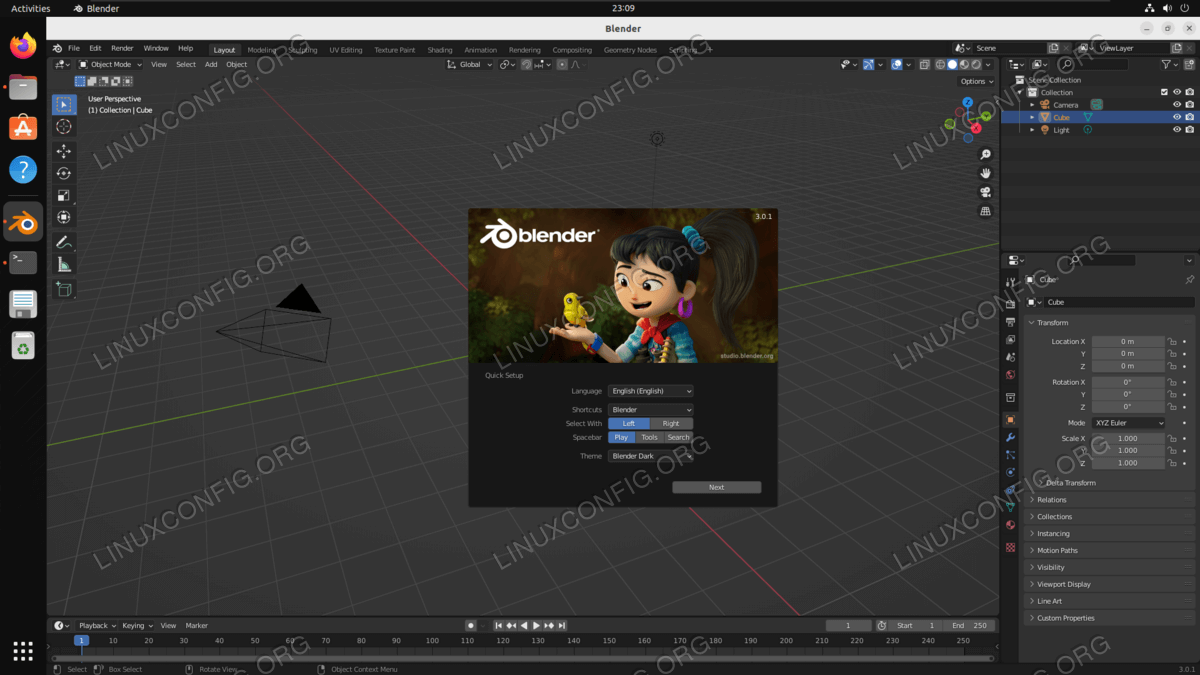Image resolution: width=1200 pixels, height=675 pixels.
Task: Click the new scene icon beside the Scene field
Action: (x=1054, y=48)
